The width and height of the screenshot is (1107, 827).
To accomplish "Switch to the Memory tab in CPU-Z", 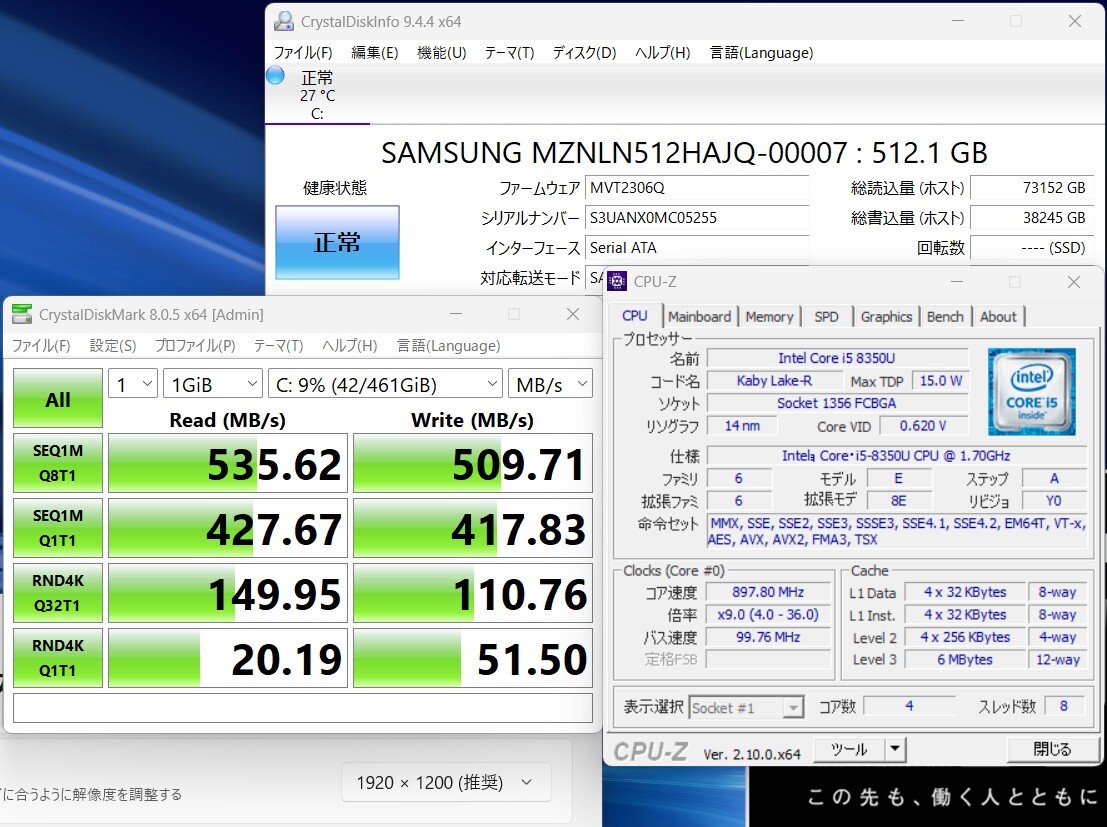I will pos(770,317).
